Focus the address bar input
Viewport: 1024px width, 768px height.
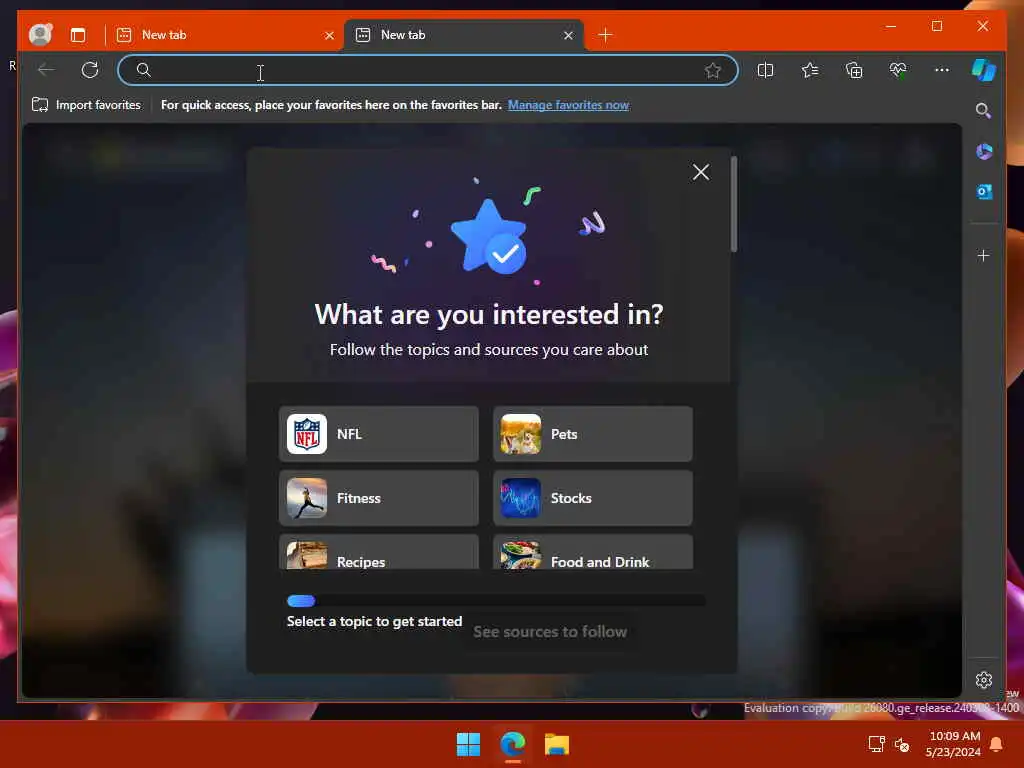tap(428, 70)
